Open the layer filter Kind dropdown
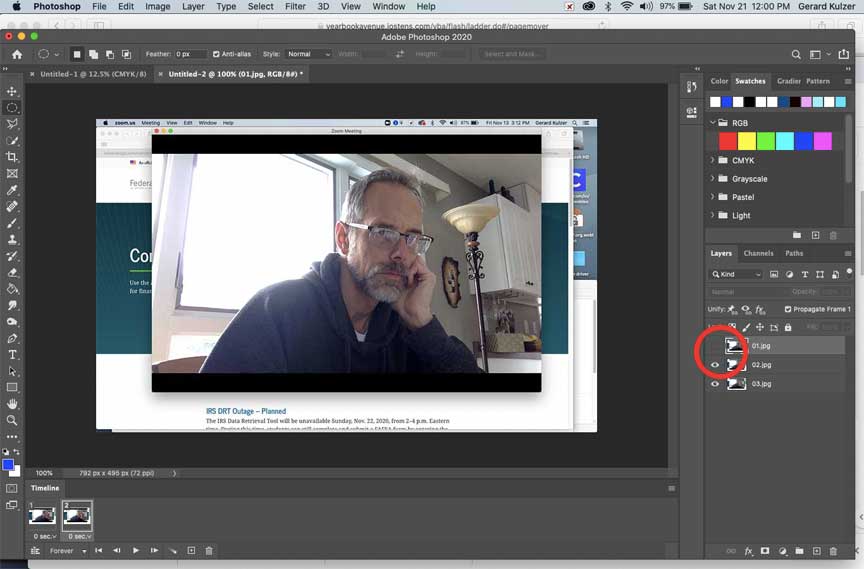The width and height of the screenshot is (864, 569). [736, 274]
